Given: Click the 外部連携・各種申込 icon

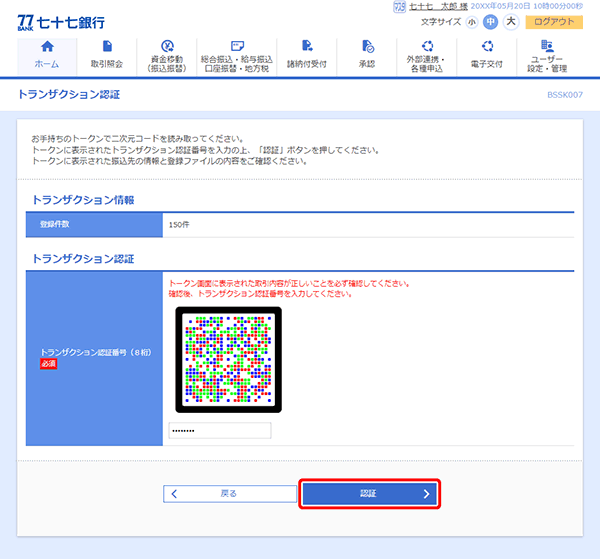Looking at the screenshot, I should click(427, 46).
